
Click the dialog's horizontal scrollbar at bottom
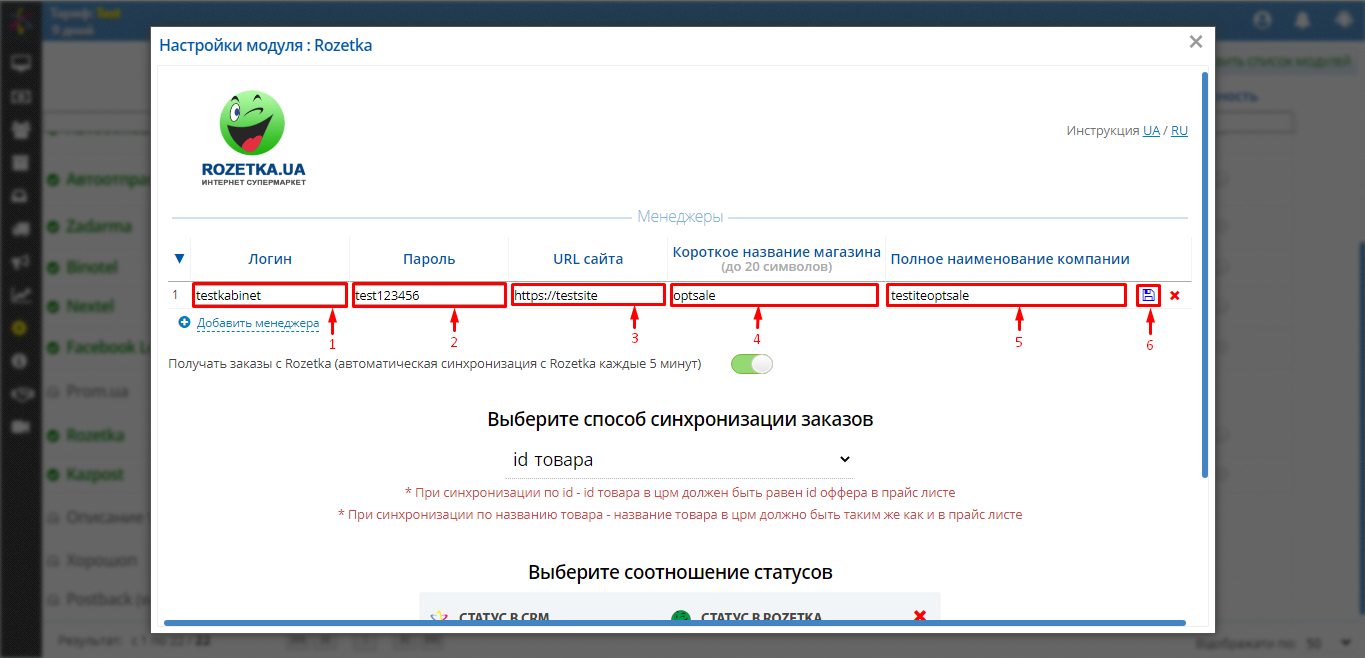675,623
